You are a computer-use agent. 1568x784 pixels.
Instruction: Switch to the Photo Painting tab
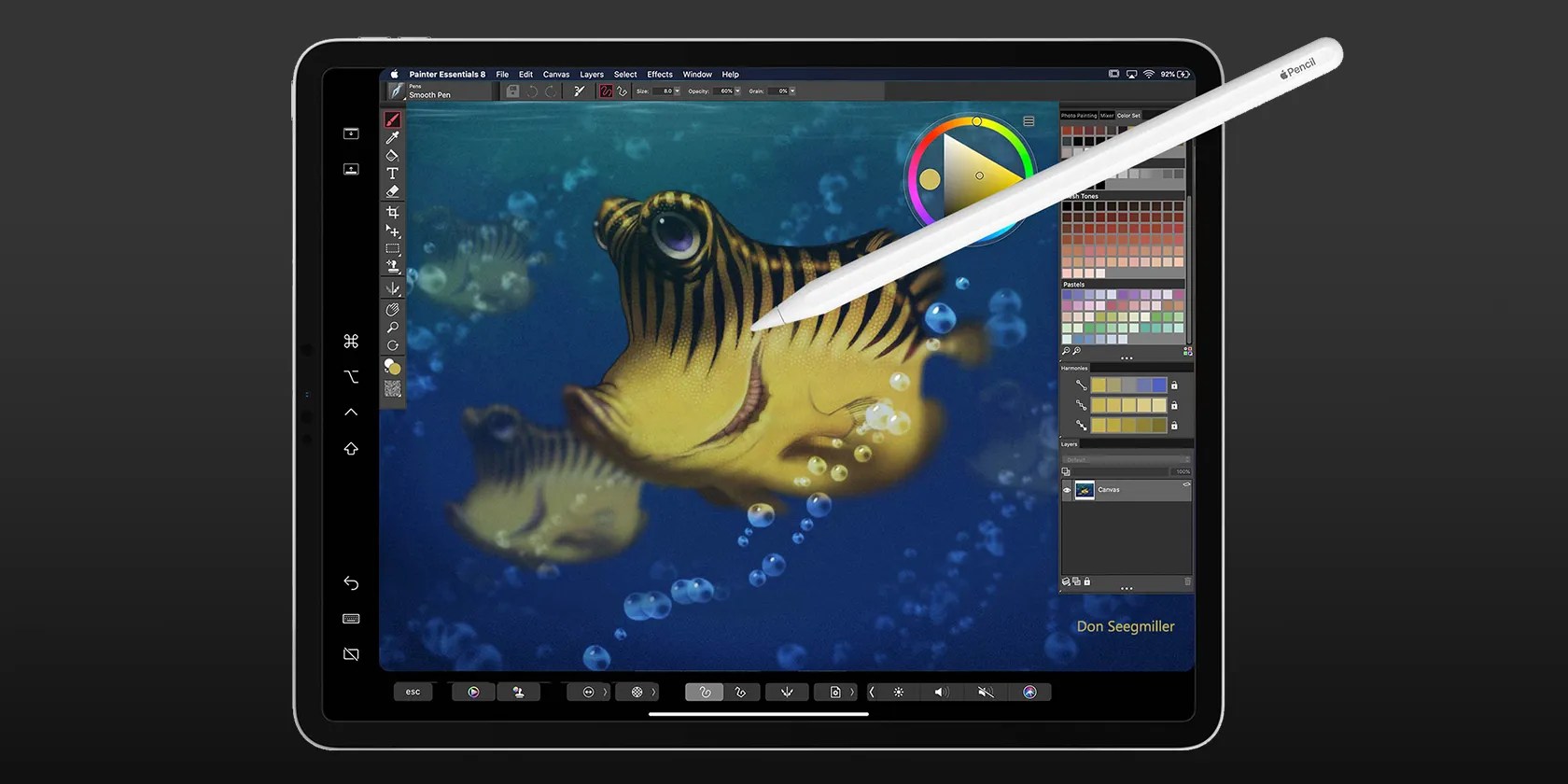tap(1079, 116)
